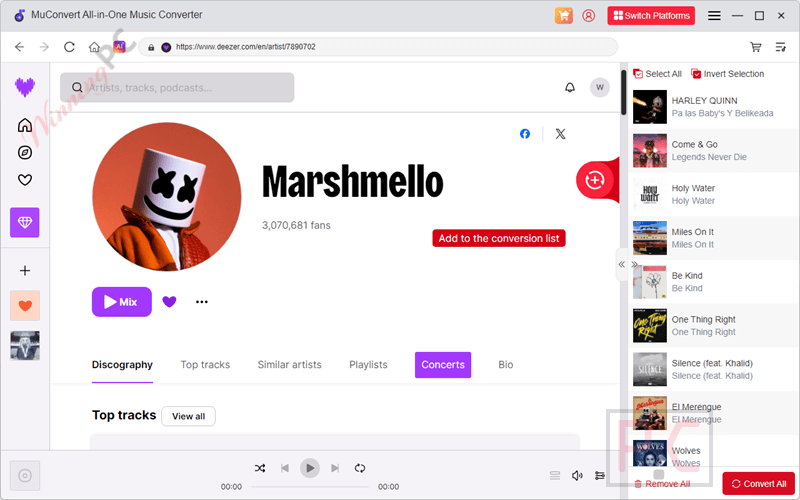Open Favorites heart icon in sidebar
Viewport: 800px width, 500px height.
click(x=24, y=180)
